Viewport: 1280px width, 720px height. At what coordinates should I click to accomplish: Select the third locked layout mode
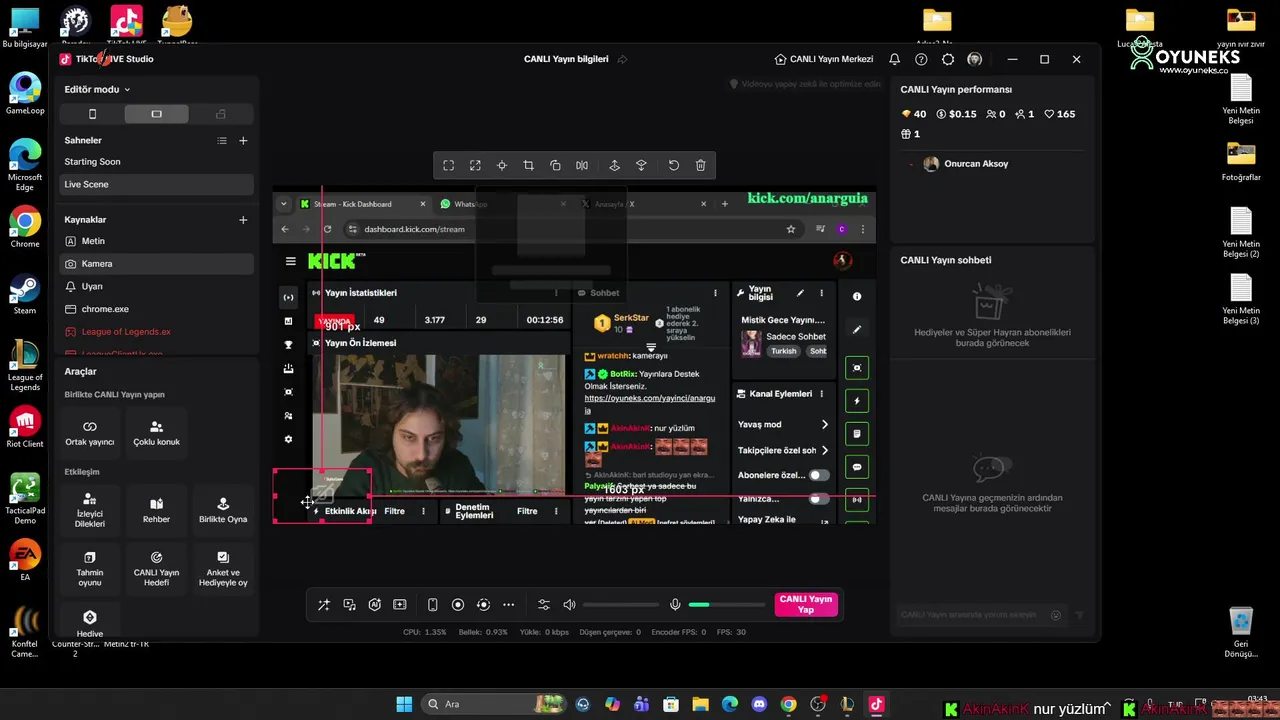pyautogui.click(x=221, y=114)
